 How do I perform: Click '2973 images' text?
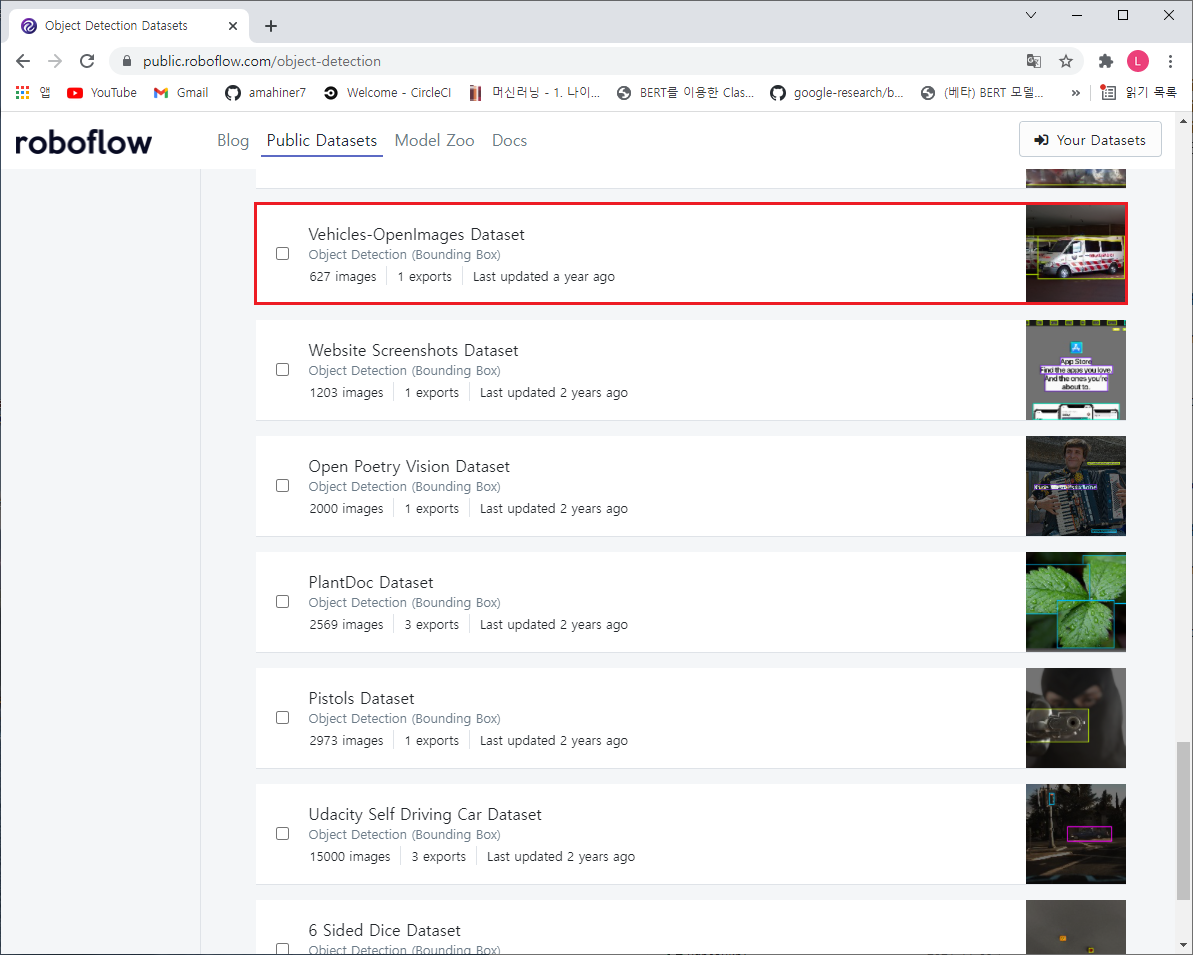pos(346,741)
